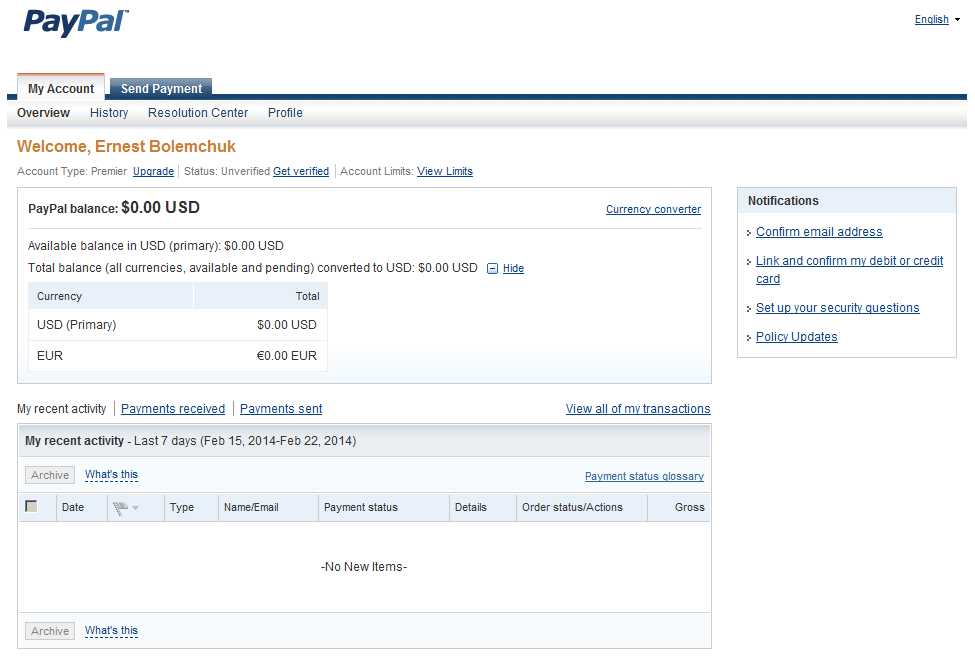Select Overview in the sub-navigation
Image resolution: width=975 pixels, height=666 pixels.
pos(44,113)
